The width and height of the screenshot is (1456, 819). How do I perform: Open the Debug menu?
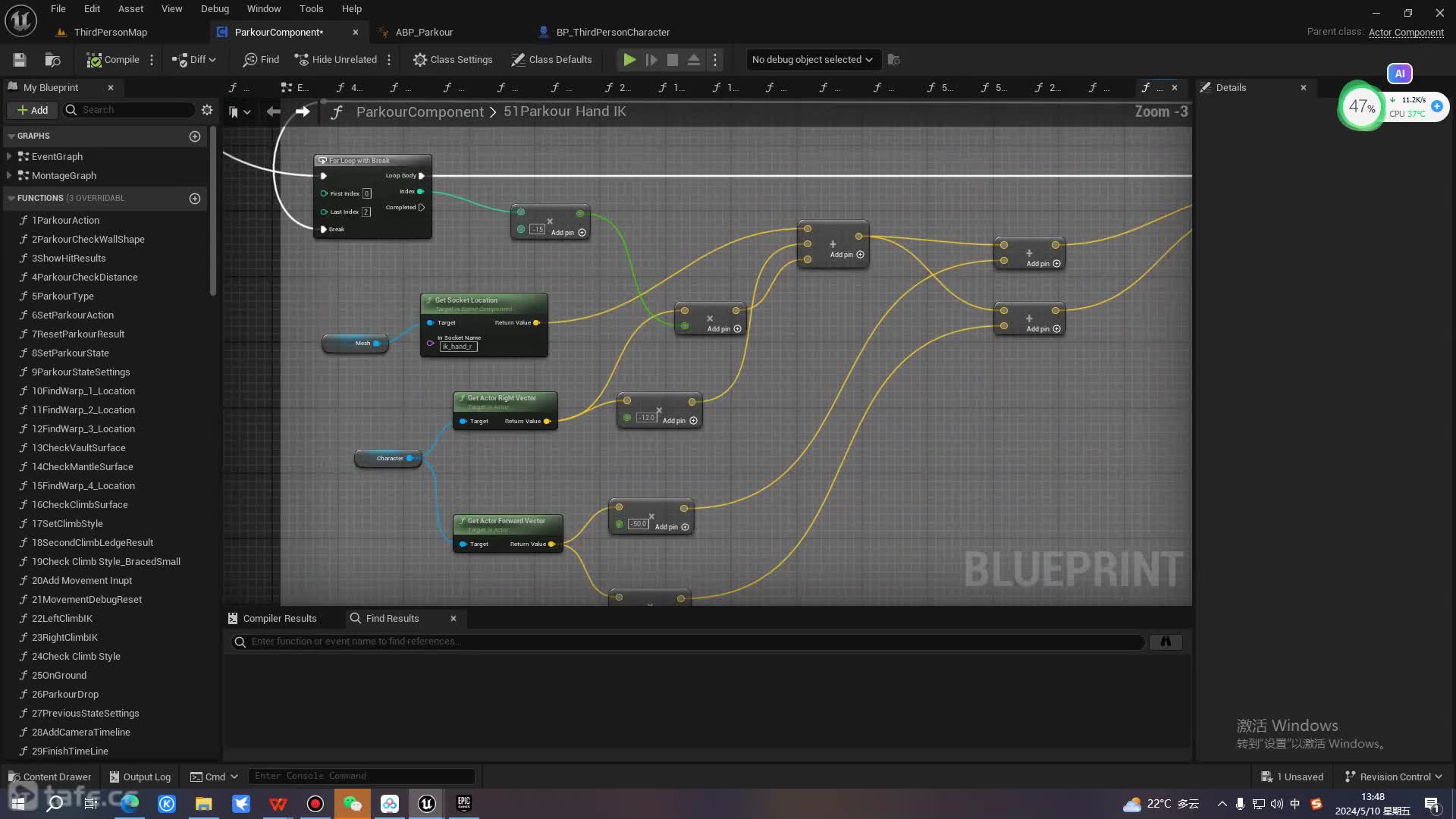coord(215,9)
